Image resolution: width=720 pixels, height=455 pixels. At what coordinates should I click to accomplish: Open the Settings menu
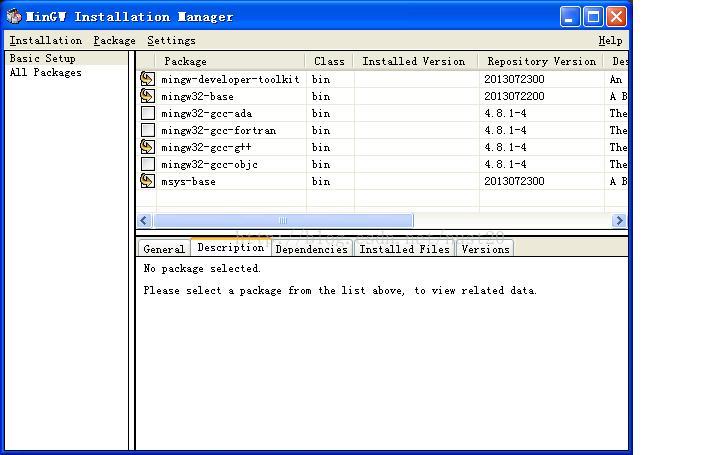coord(171,40)
